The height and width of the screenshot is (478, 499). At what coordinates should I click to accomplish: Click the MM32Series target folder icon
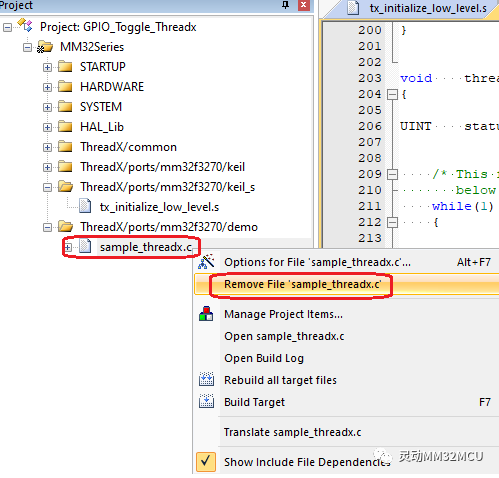pyautogui.click(x=45, y=47)
